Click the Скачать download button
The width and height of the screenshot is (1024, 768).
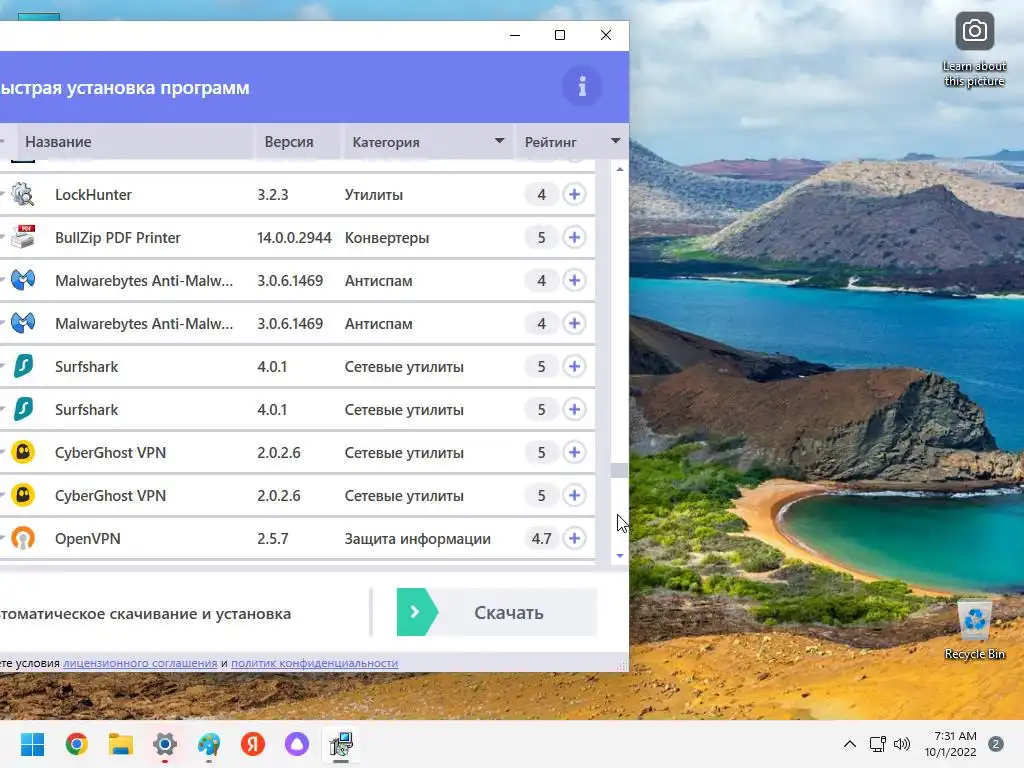pyautogui.click(x=497, y=612)
